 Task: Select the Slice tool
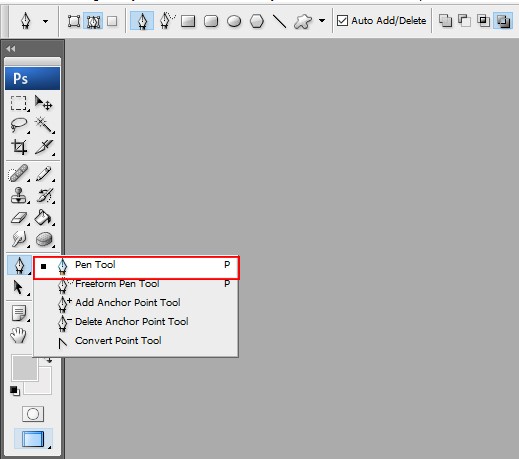(44, 147)
